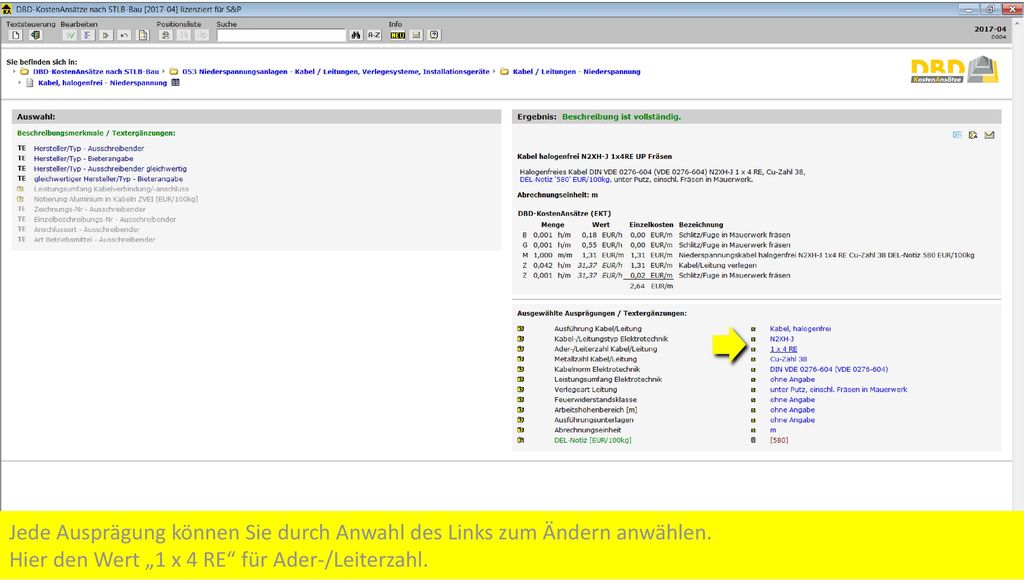Open breadcrumb DBD-KostenAnsätze nach STLB-Bau
This screenshot has height=580, width=1024.
pos(96,72)
